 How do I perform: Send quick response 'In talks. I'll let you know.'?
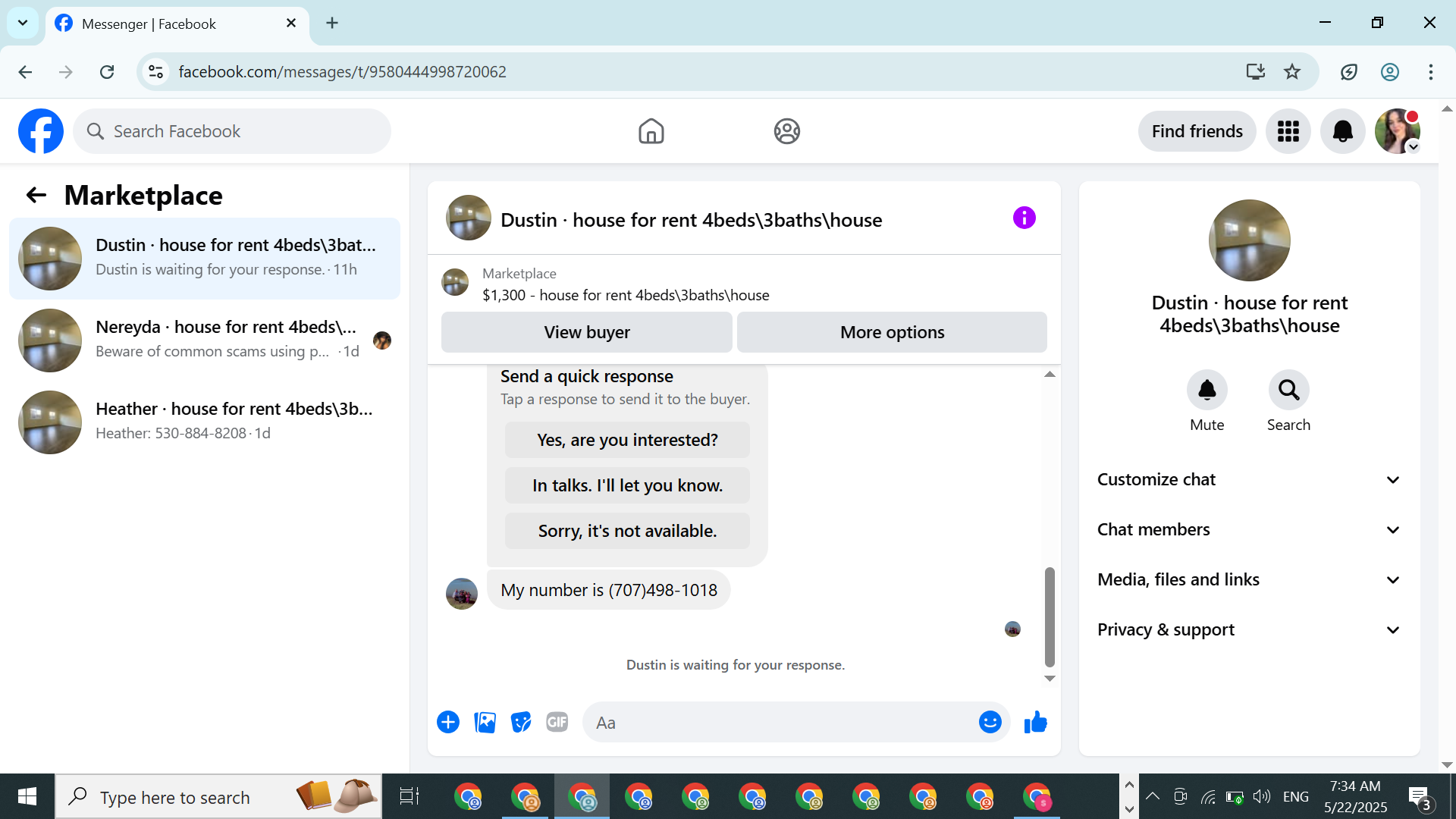point(627,485)
